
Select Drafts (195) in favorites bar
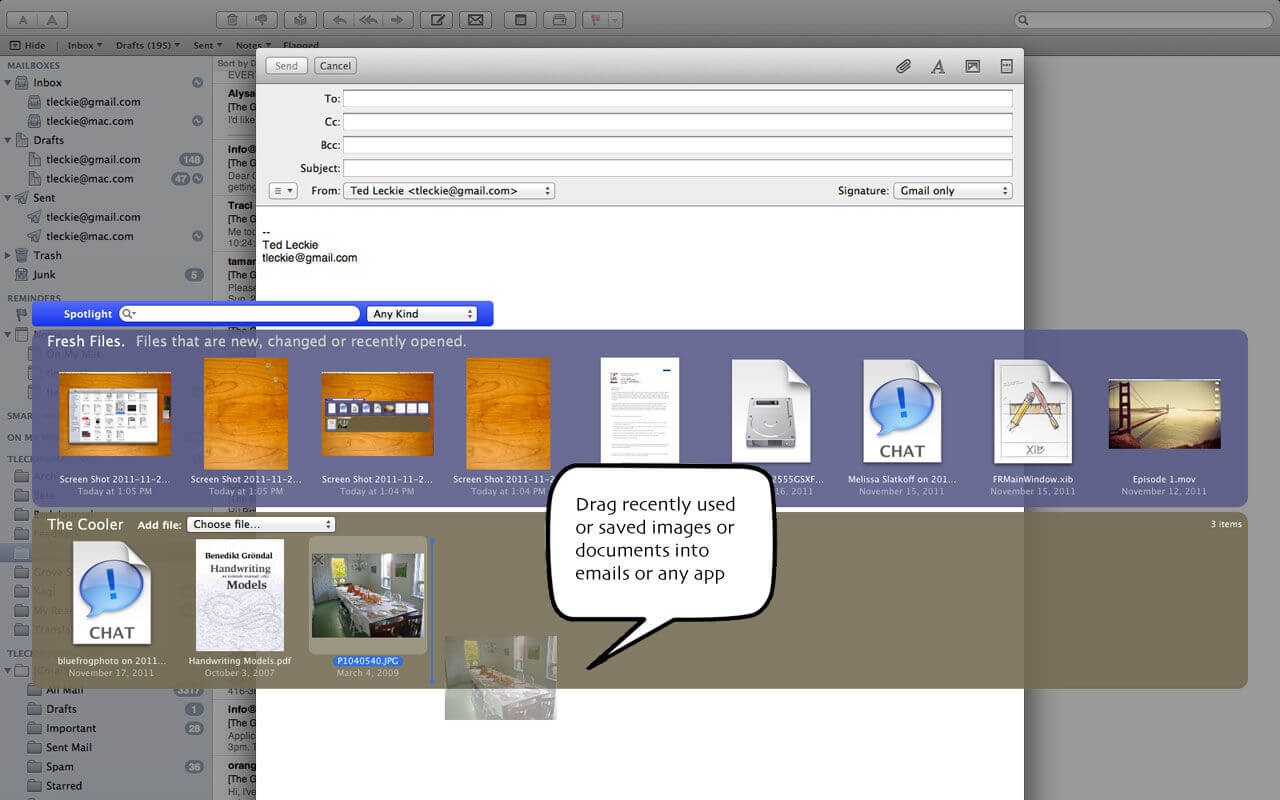coord(147,45)
